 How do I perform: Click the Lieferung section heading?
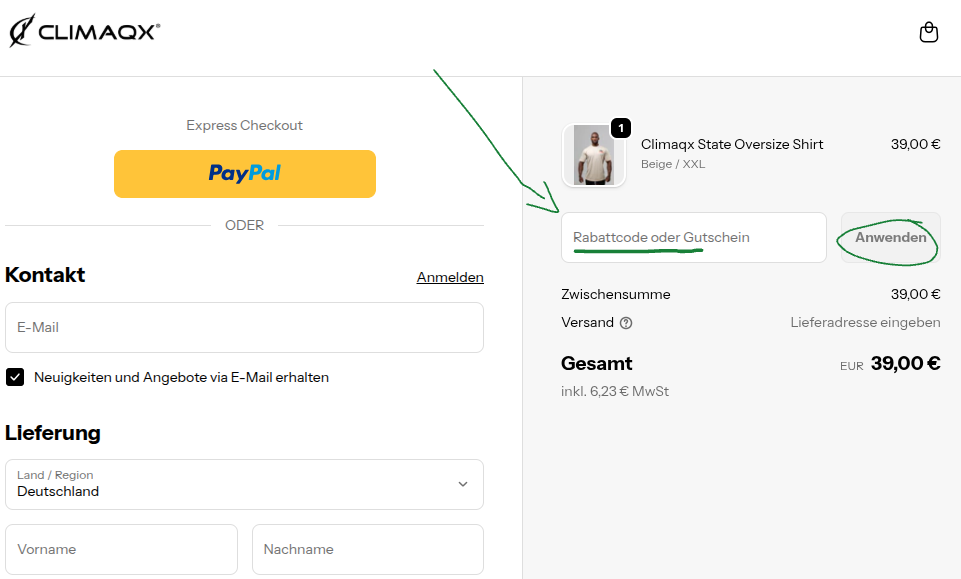coord(53,433)
